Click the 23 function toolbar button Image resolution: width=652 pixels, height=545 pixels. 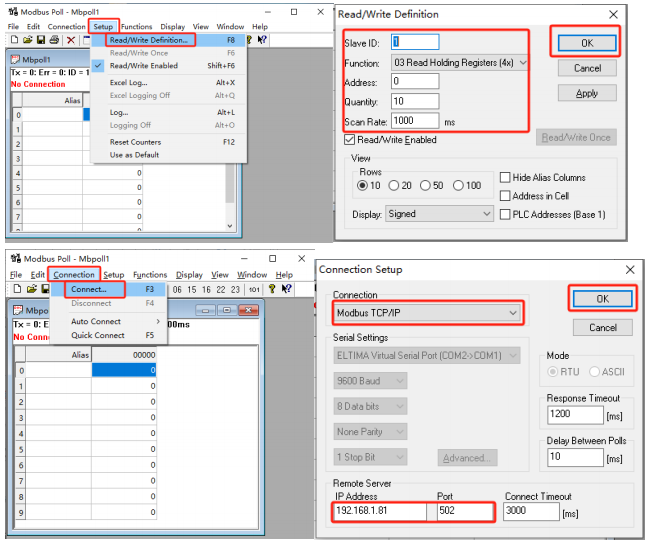tap(235, 290)
